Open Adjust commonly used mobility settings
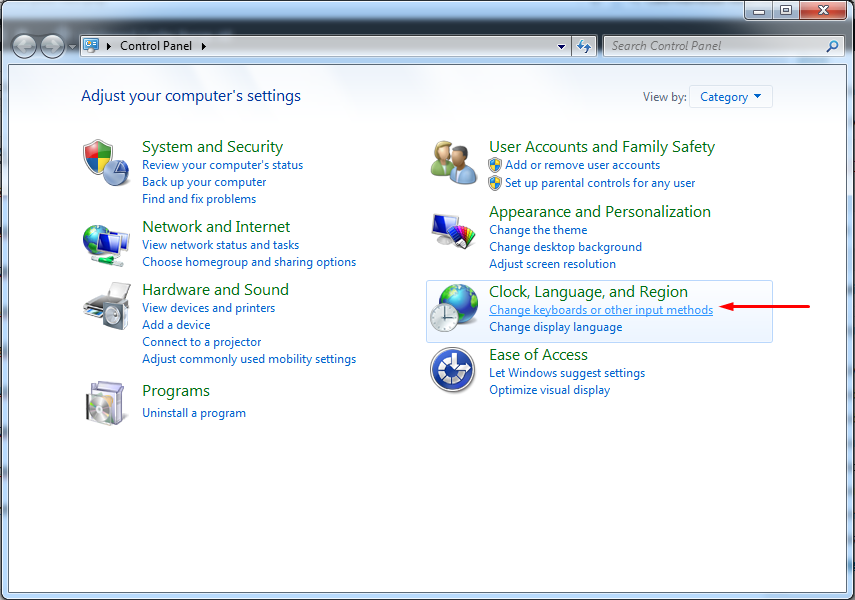 (249, 359)
